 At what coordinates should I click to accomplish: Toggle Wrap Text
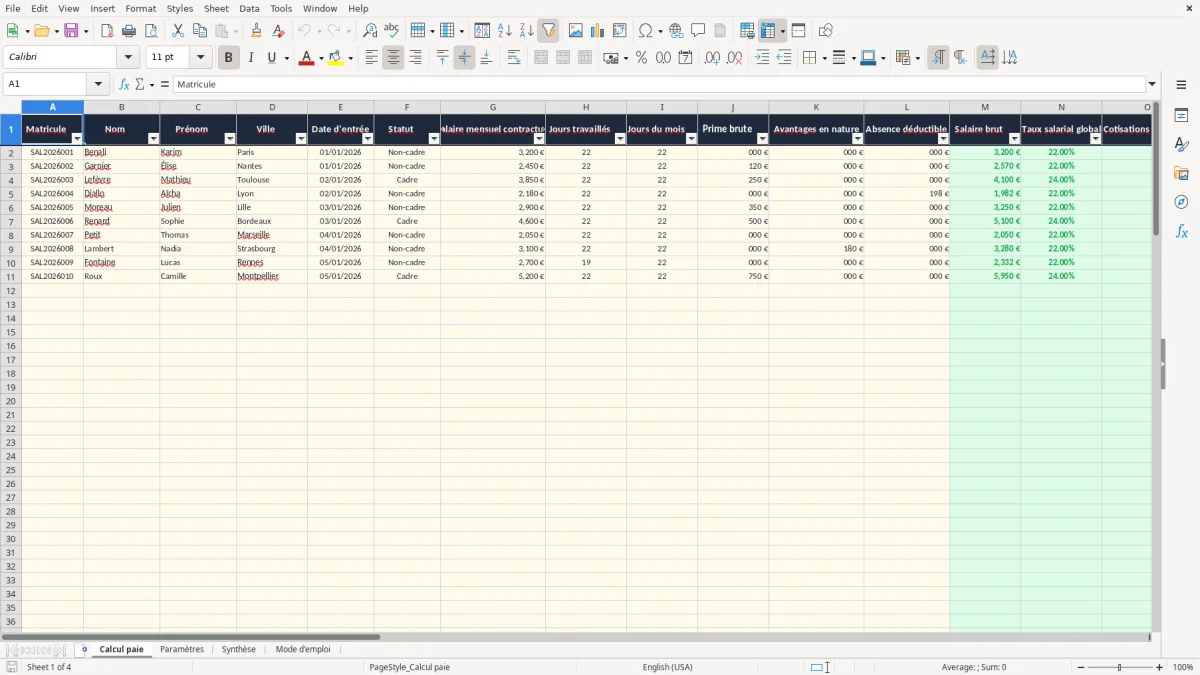click(514, 58)
